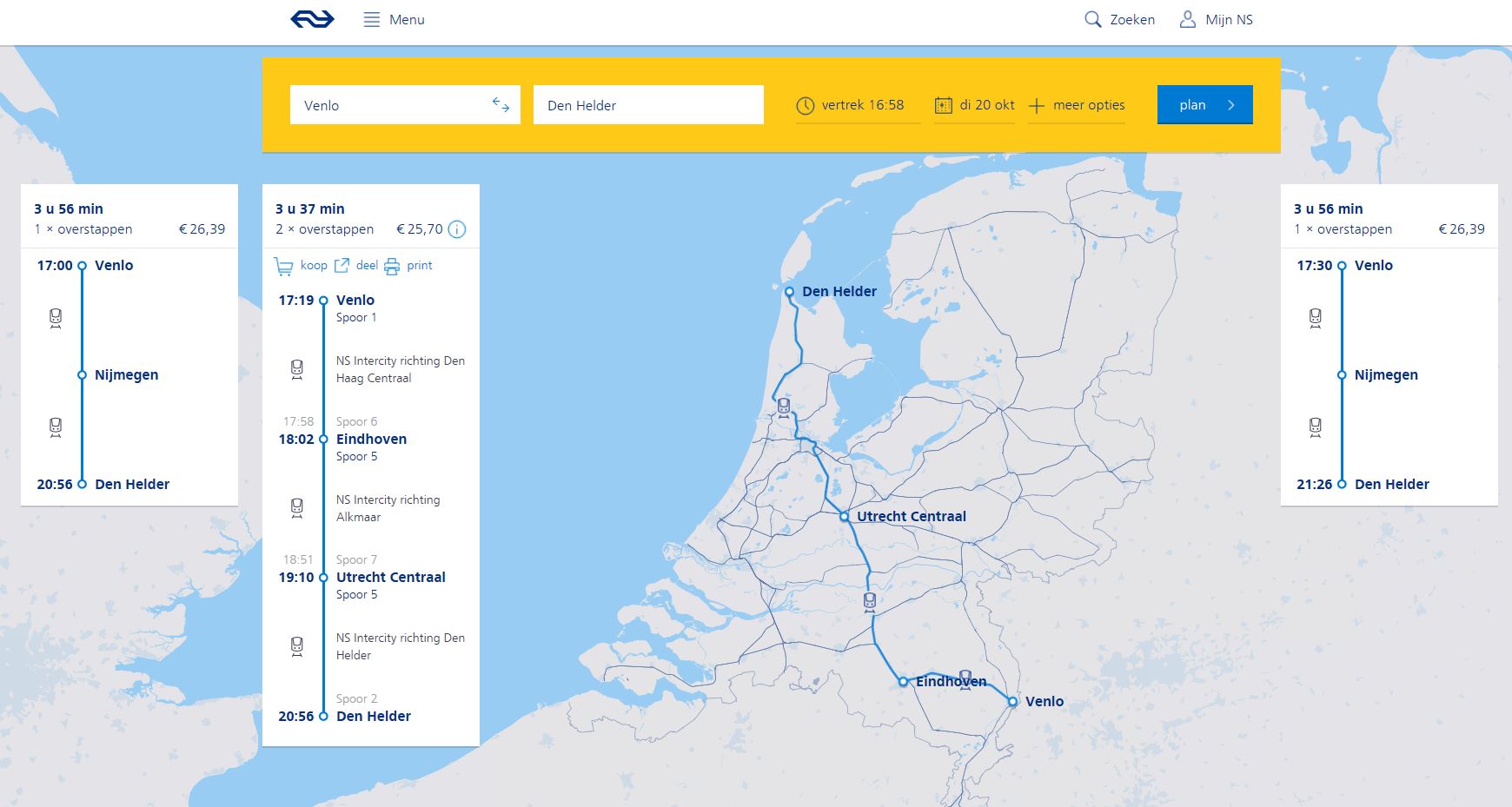Click the koop link to buy the ticket
1512x807 pixels.
314,265
